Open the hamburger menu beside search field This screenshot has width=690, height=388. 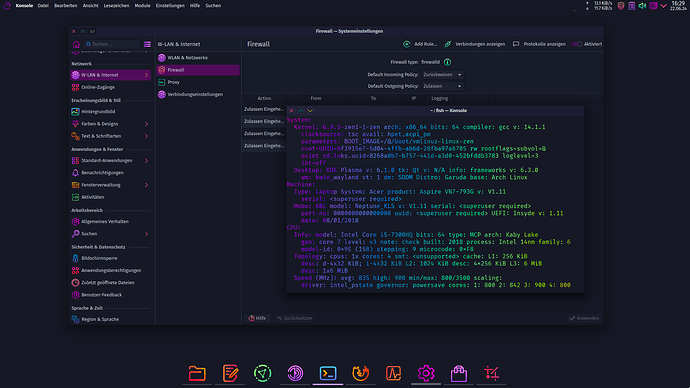click(147, 44)
